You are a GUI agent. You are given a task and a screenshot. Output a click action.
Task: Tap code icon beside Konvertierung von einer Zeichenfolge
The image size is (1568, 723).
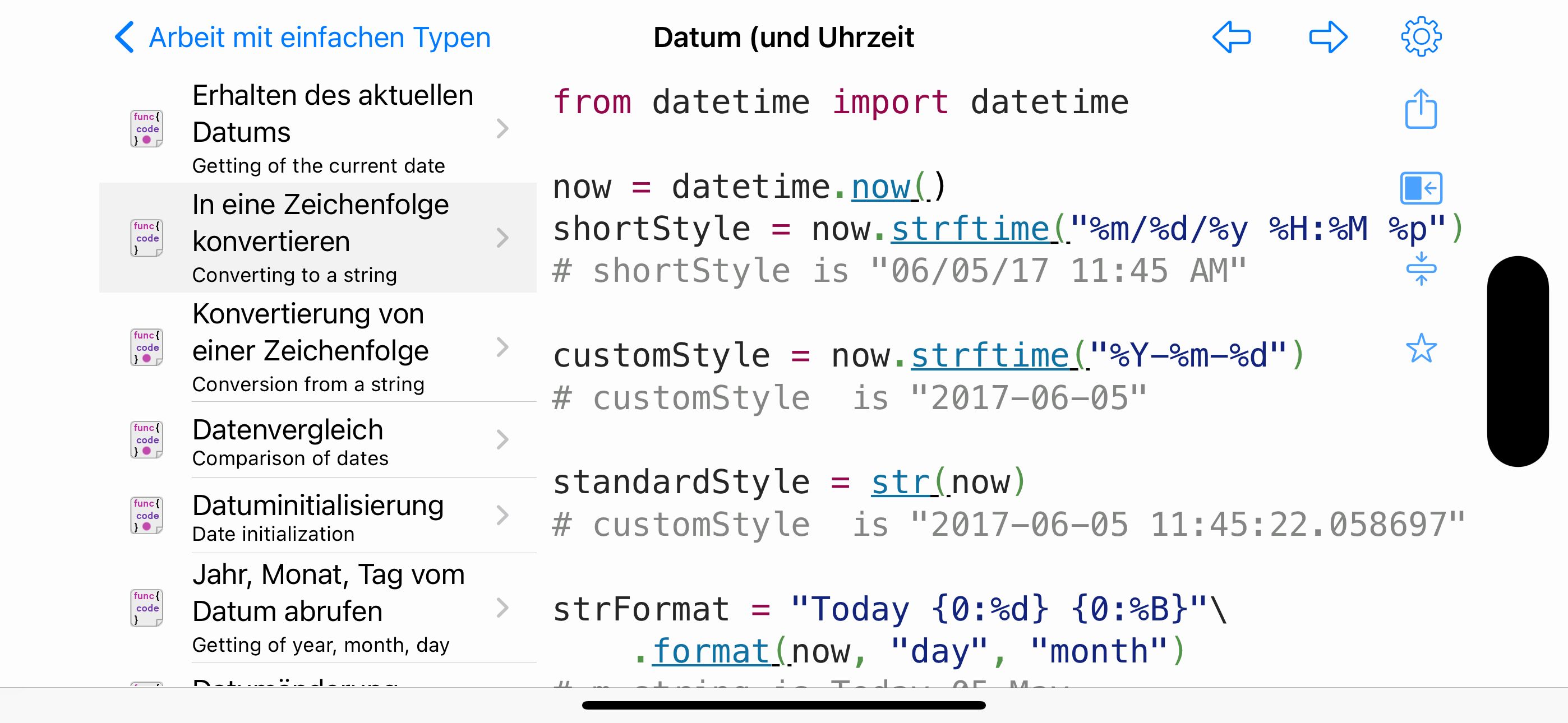[147, 347]
